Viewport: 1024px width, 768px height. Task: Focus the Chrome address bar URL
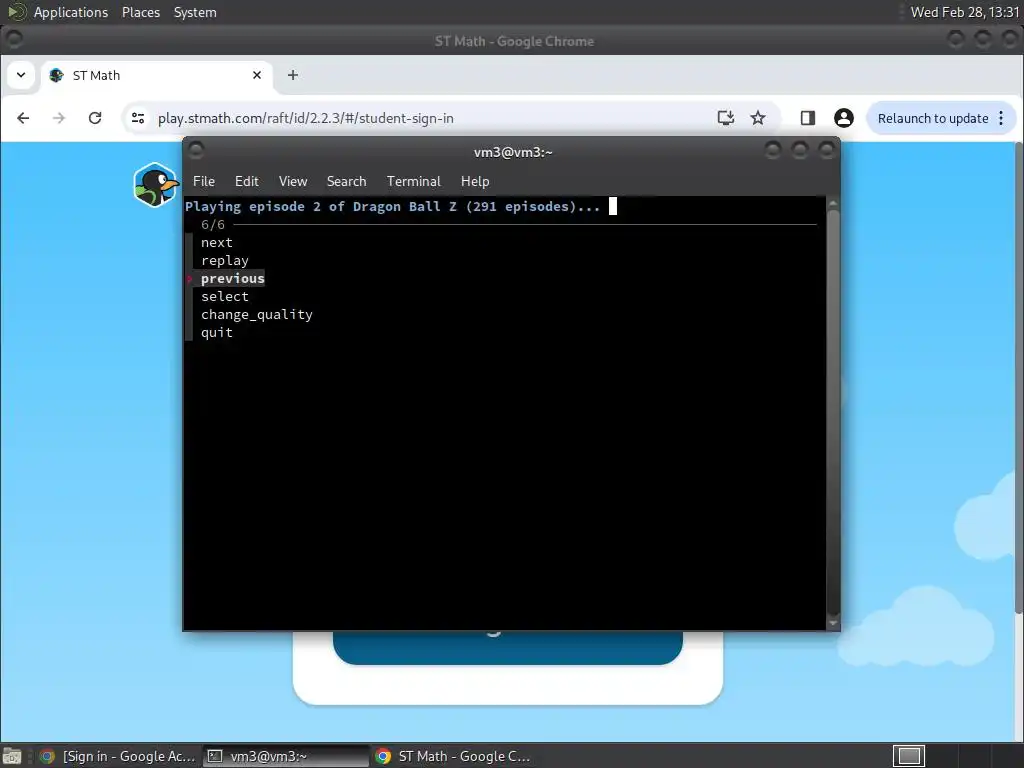[306, 118]
